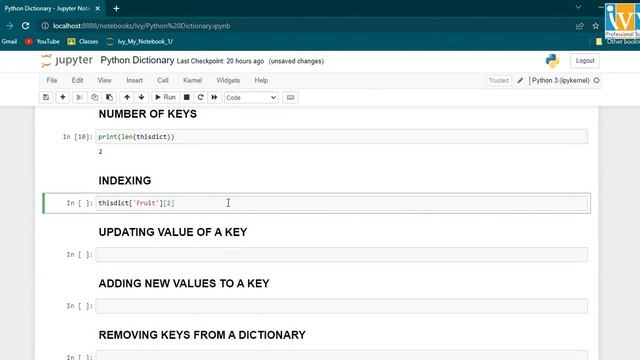
Task: Share this page icon
Action: coord(580,26)
